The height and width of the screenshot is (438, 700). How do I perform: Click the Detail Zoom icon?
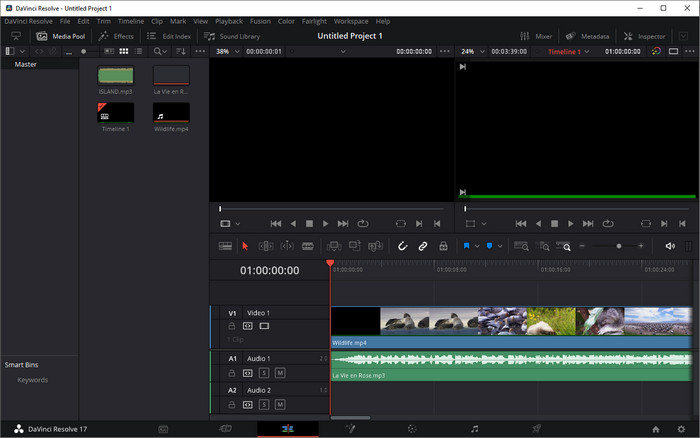click(x=543, y=246)
